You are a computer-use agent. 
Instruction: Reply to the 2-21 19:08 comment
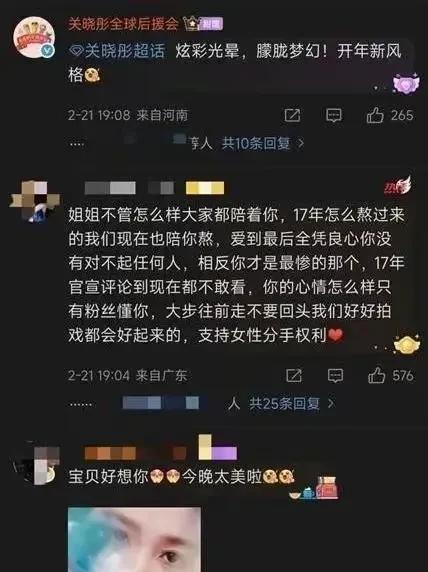point(333,115)
